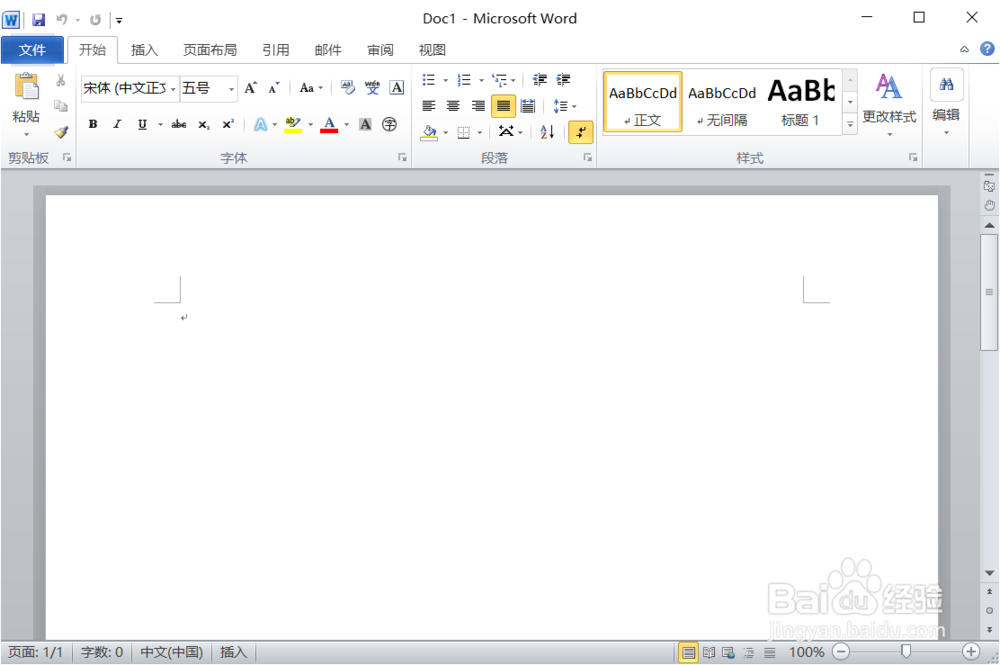1000x665 pixels.
Task: Toggle center alignment for the paragraph
Action: click(x=453, y=106)
